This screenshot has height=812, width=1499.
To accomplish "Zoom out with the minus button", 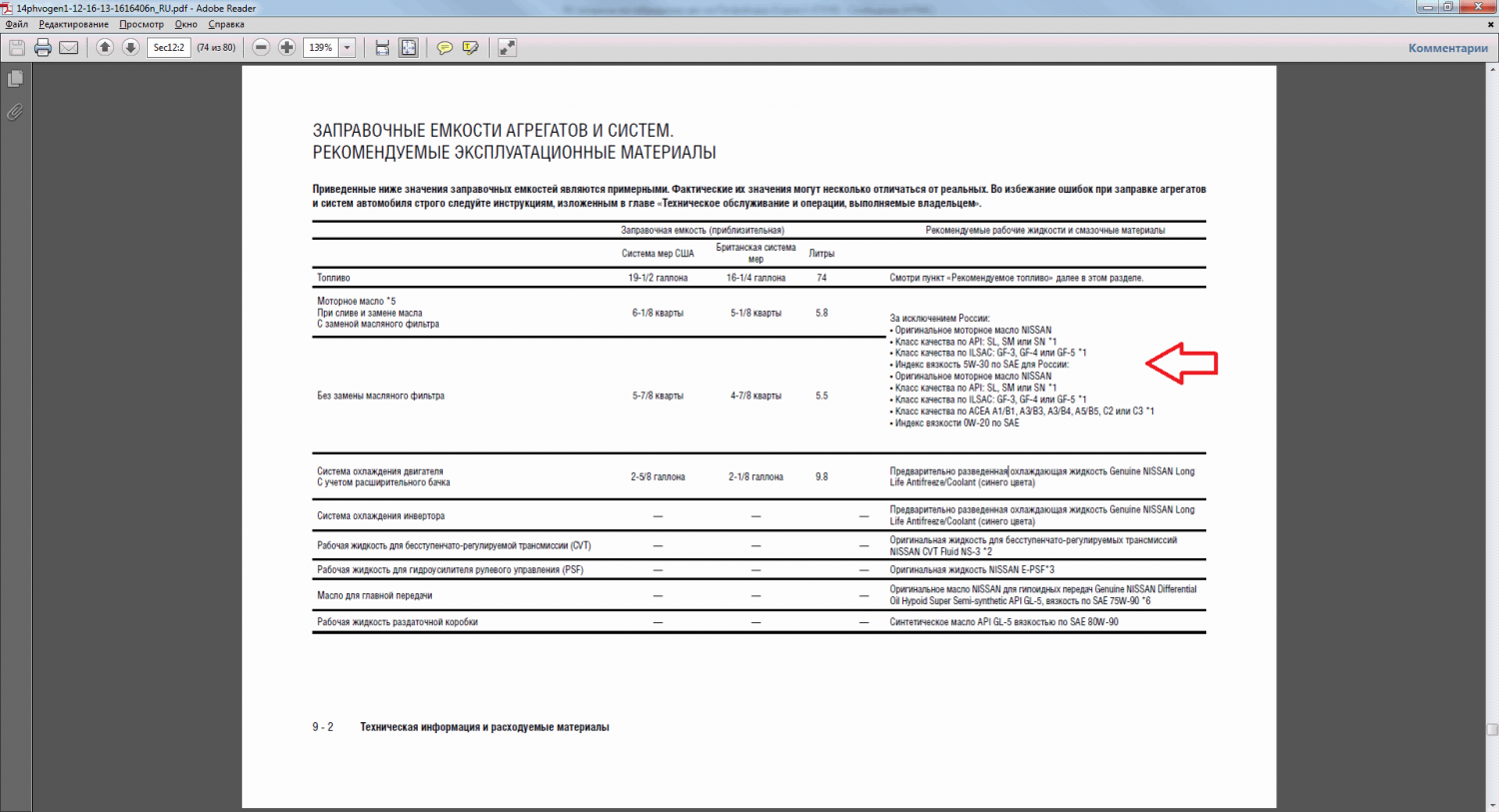I will click(x=261, y=47).
